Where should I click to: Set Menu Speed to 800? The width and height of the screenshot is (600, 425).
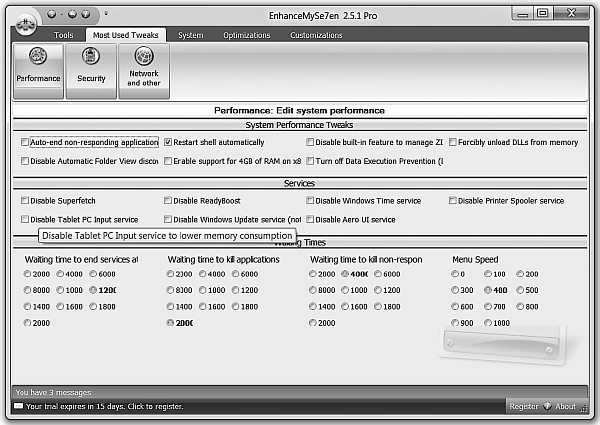520,306
